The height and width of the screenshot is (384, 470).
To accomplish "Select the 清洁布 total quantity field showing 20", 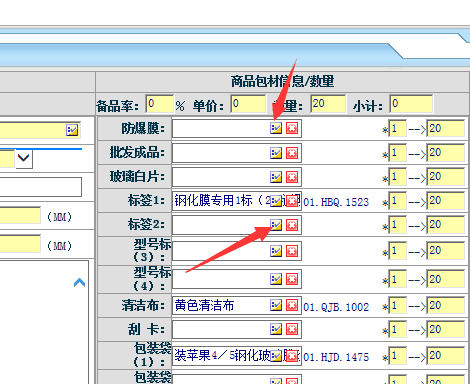I will pos(446,306).
